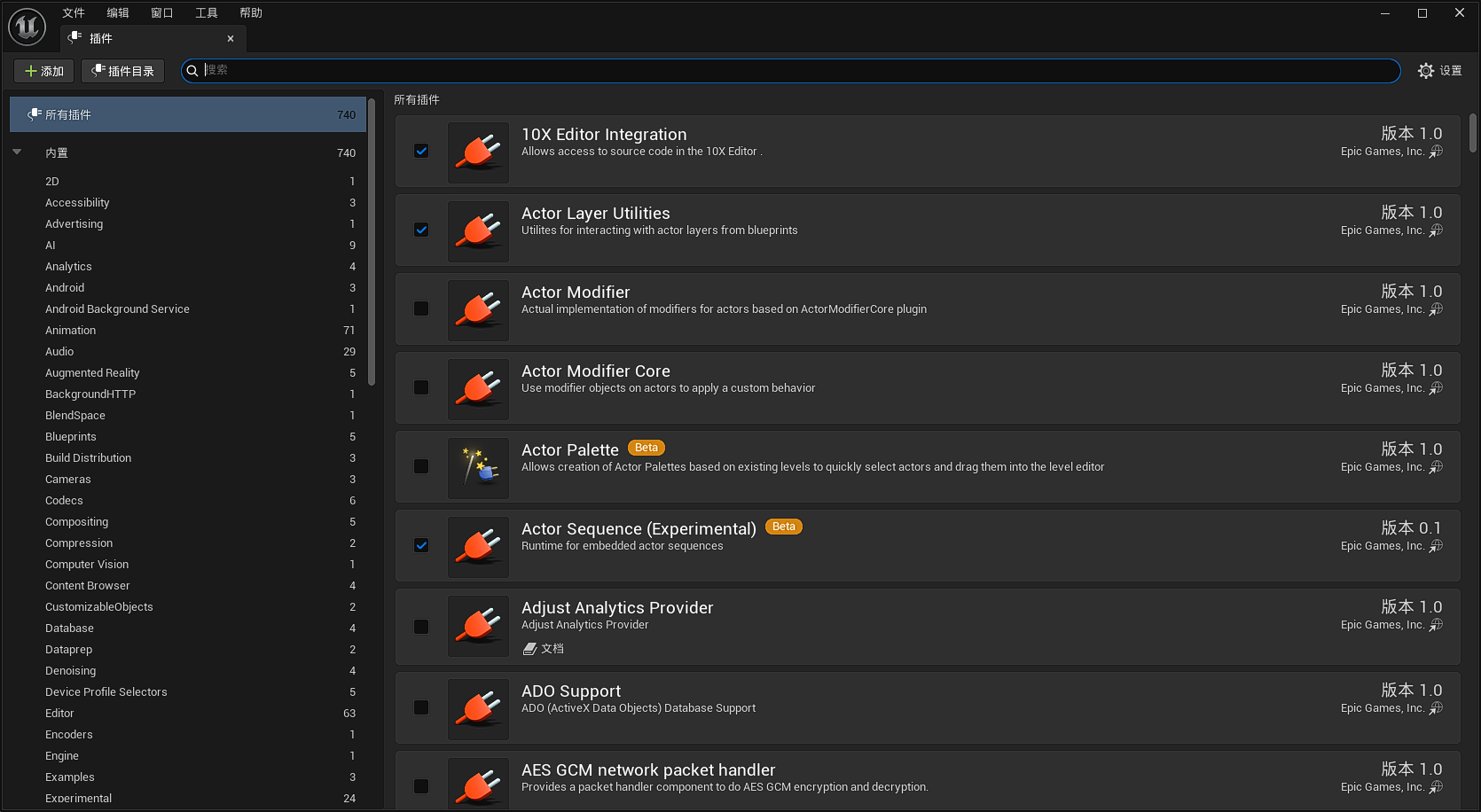Click the Actor Sequence plug icon
Viewport: 1481px width, 812px height.
click(x=479, y=547)
